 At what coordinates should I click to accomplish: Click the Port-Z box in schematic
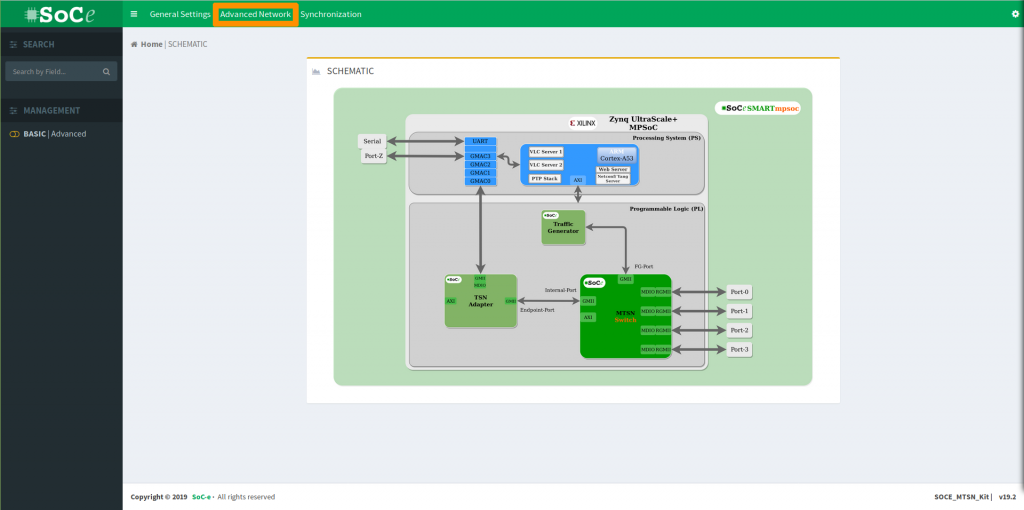pyautogui.click(x=373, y=156)
